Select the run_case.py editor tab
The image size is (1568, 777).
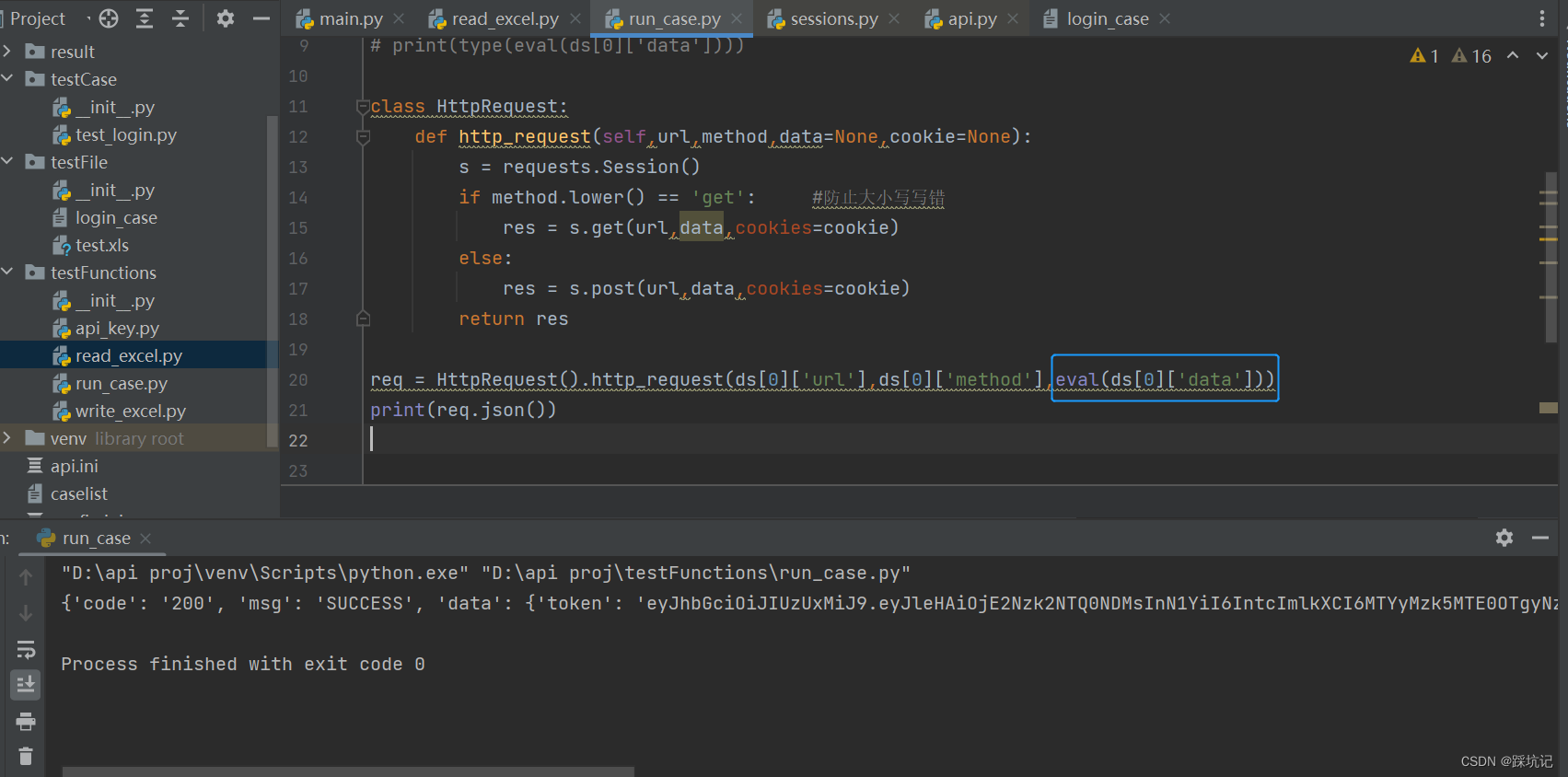coord(674,18)
